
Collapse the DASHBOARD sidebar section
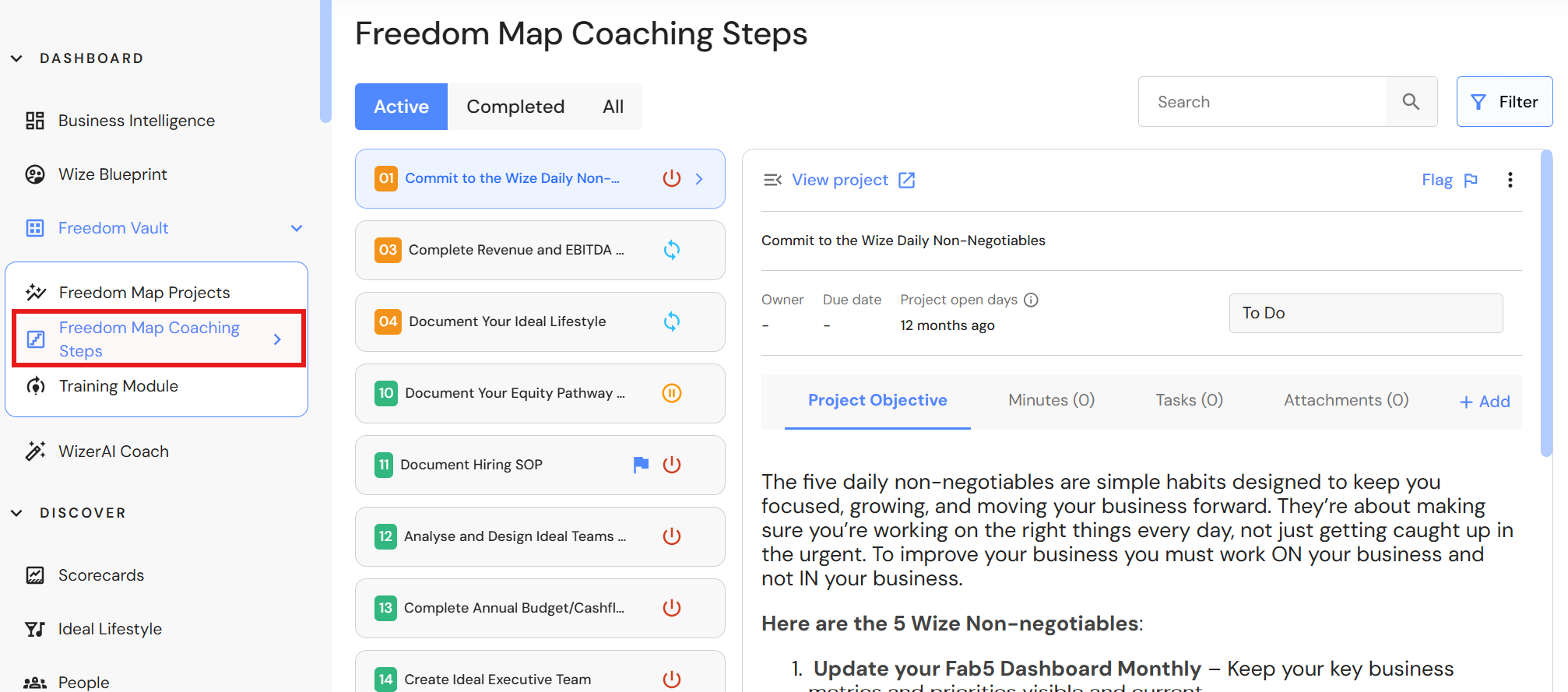click(x=16, y=58)
